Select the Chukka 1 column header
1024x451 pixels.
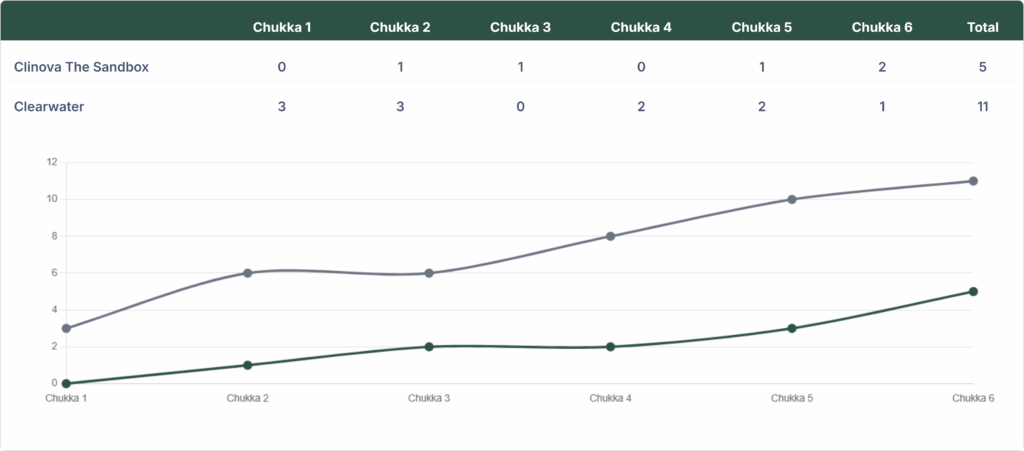click(x=282, y=27)
